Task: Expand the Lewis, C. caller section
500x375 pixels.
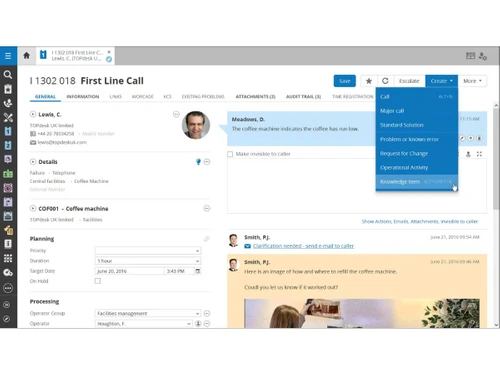Action: tap(33, 114)
